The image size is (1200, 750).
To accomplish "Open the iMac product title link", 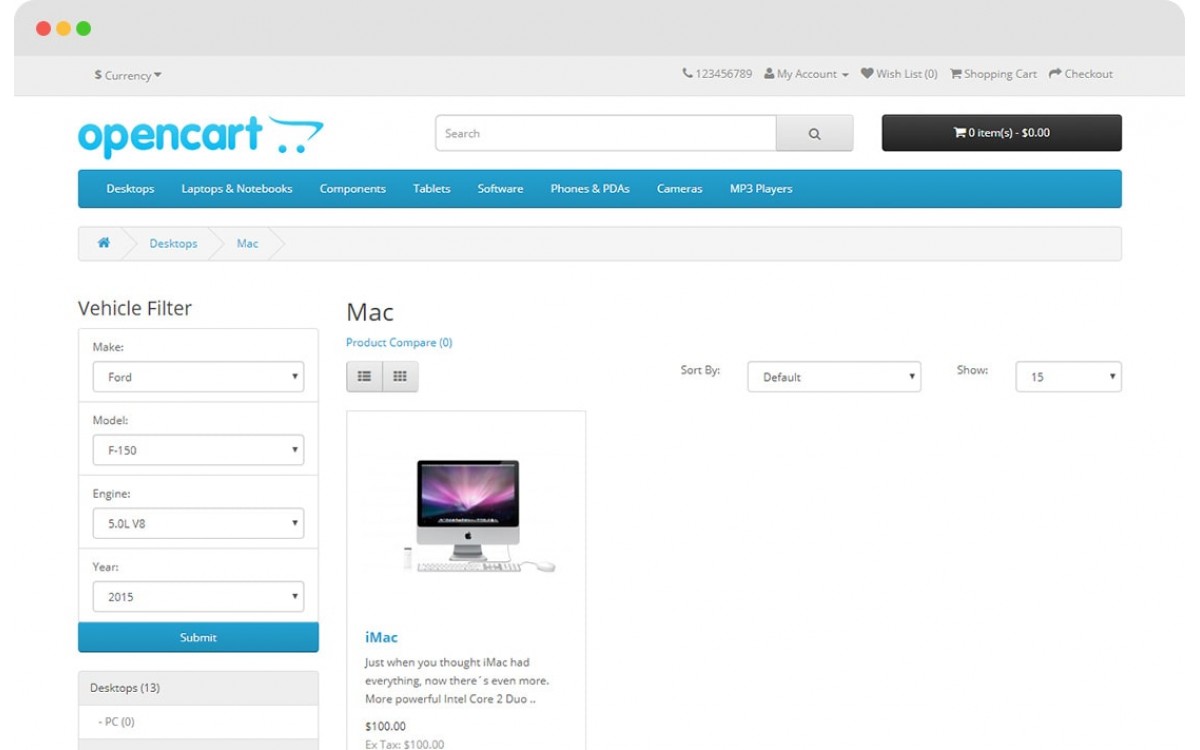I will tap(381, 637).
